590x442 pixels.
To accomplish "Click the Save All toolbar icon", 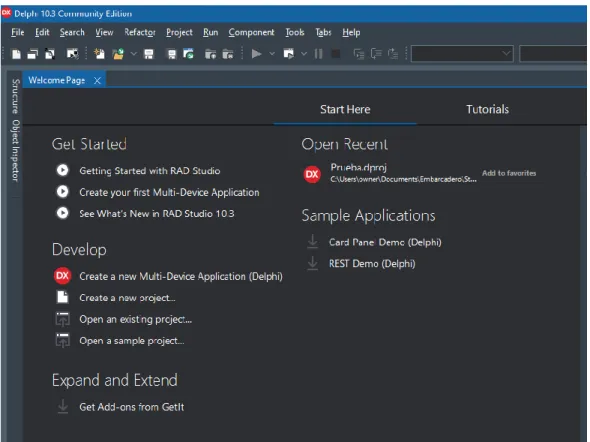I will click(172, 54).
